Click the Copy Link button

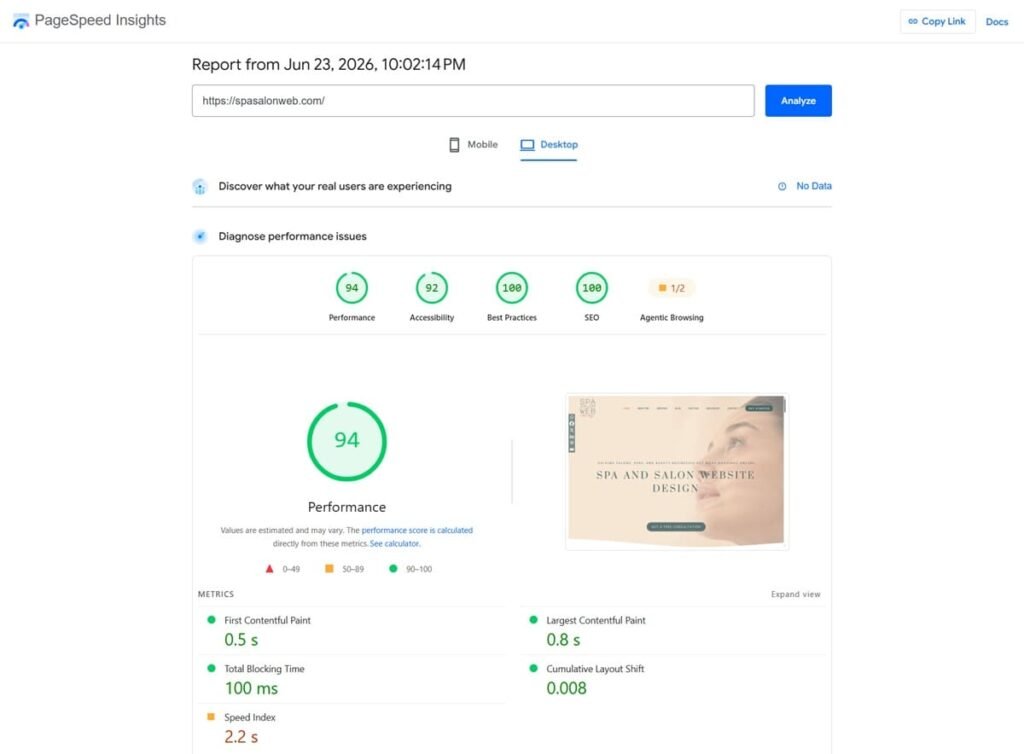[937, 22]
